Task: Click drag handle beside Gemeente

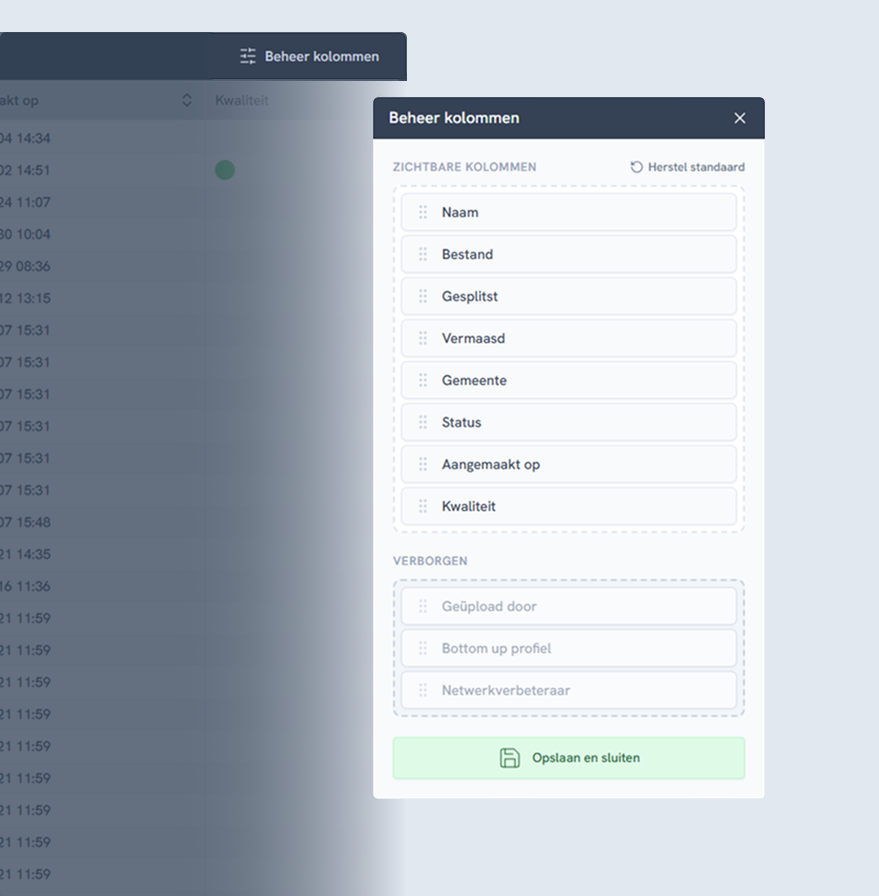Action: tap(423, 381)
